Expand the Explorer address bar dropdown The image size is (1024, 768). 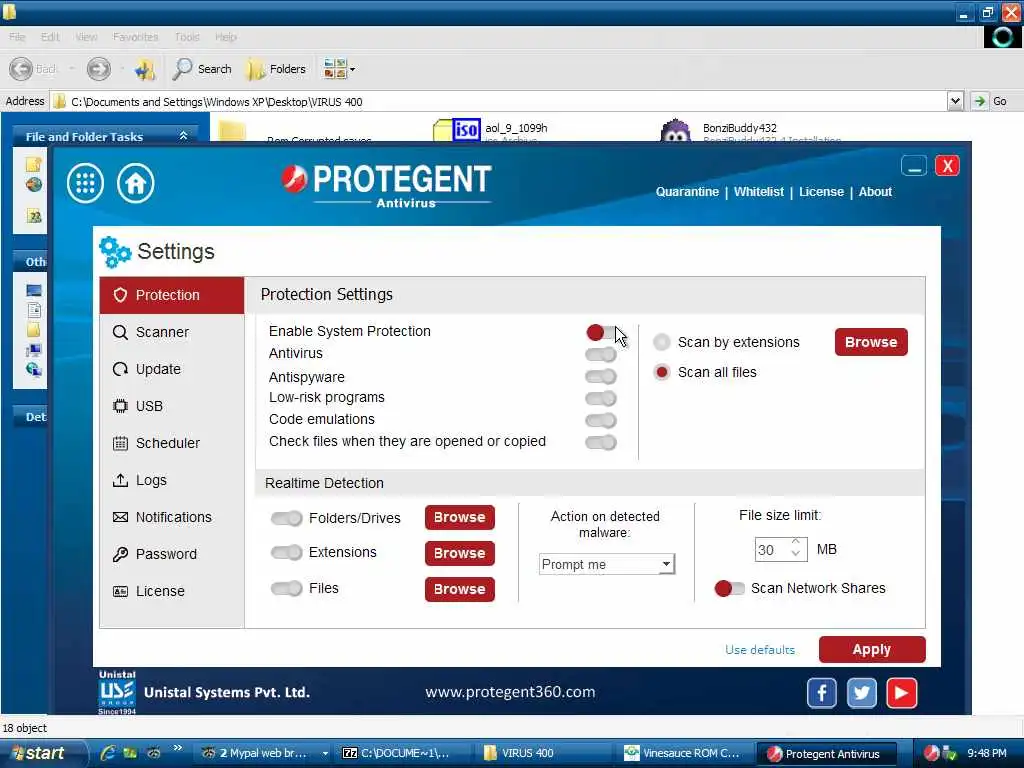click(955, 101)
